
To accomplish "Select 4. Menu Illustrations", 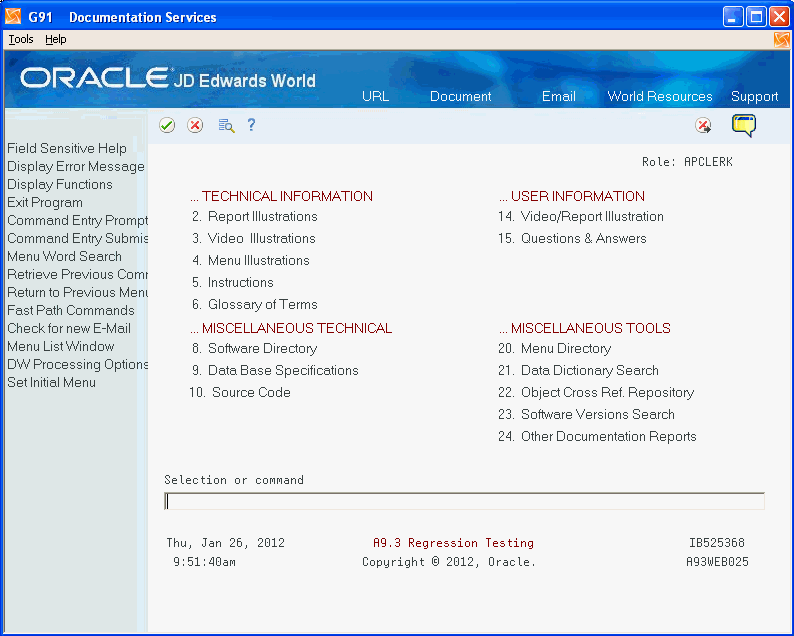I will point(251,260).
